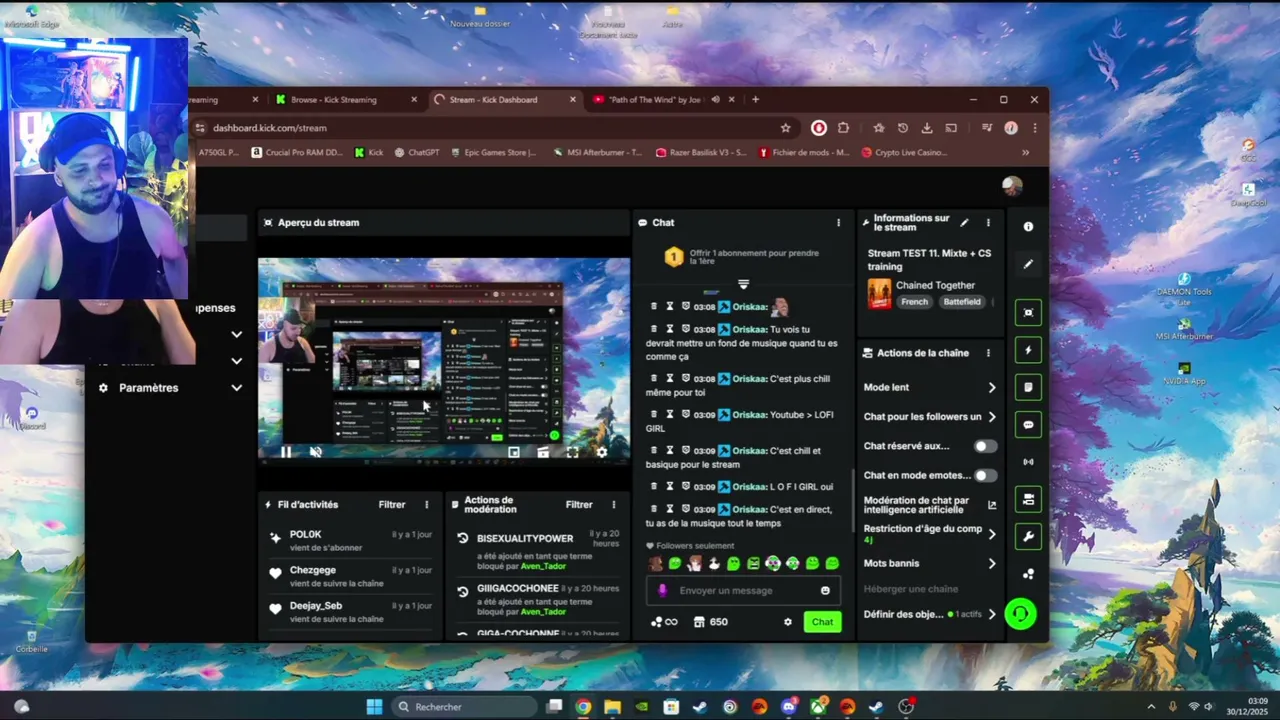Open a new browser tab
This screenshot has width=1280, height=720.
tap(755, 99)
